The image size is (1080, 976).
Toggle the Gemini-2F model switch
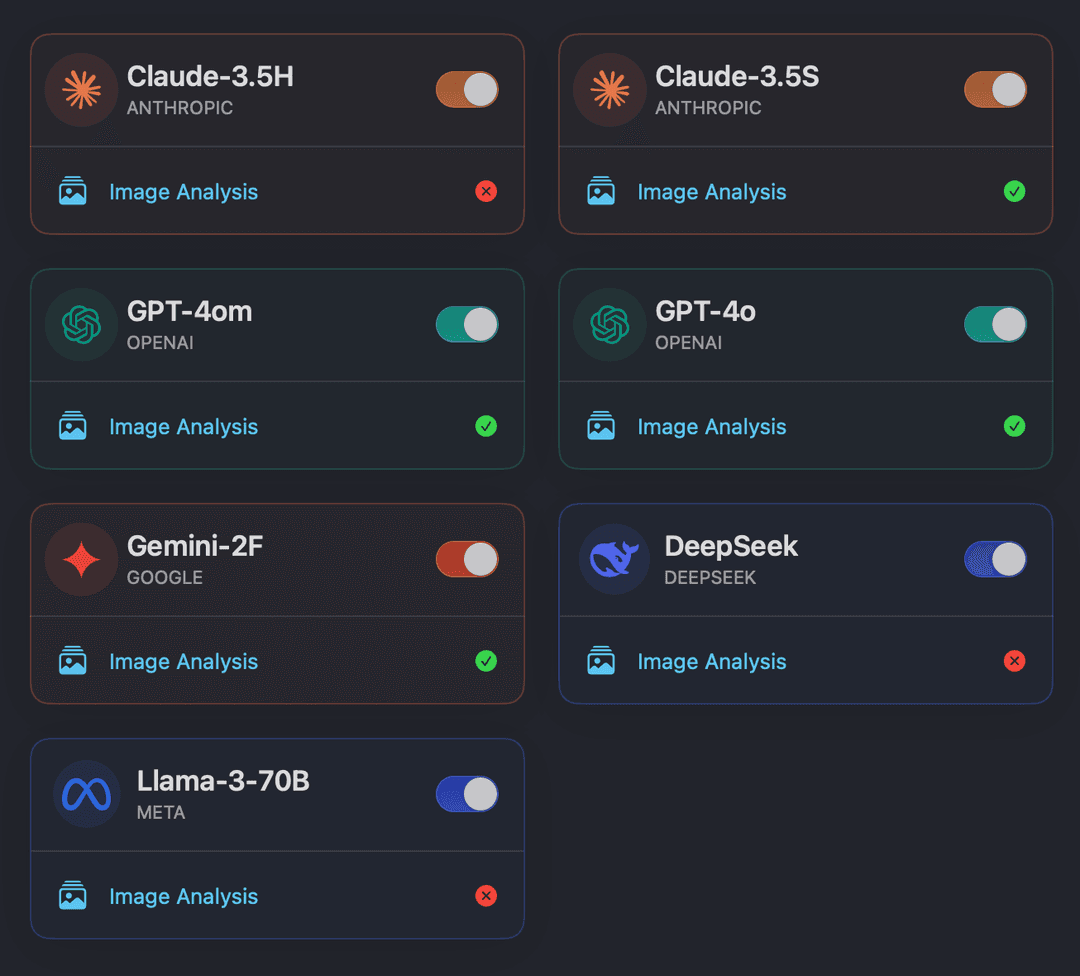[x=467, y=559]
